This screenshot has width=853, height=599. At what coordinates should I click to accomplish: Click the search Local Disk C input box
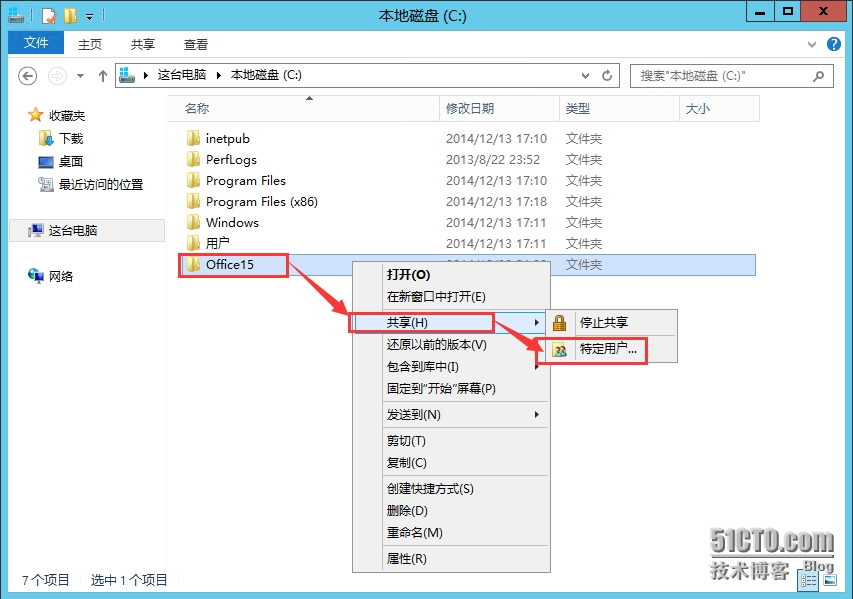coord(720,76)
